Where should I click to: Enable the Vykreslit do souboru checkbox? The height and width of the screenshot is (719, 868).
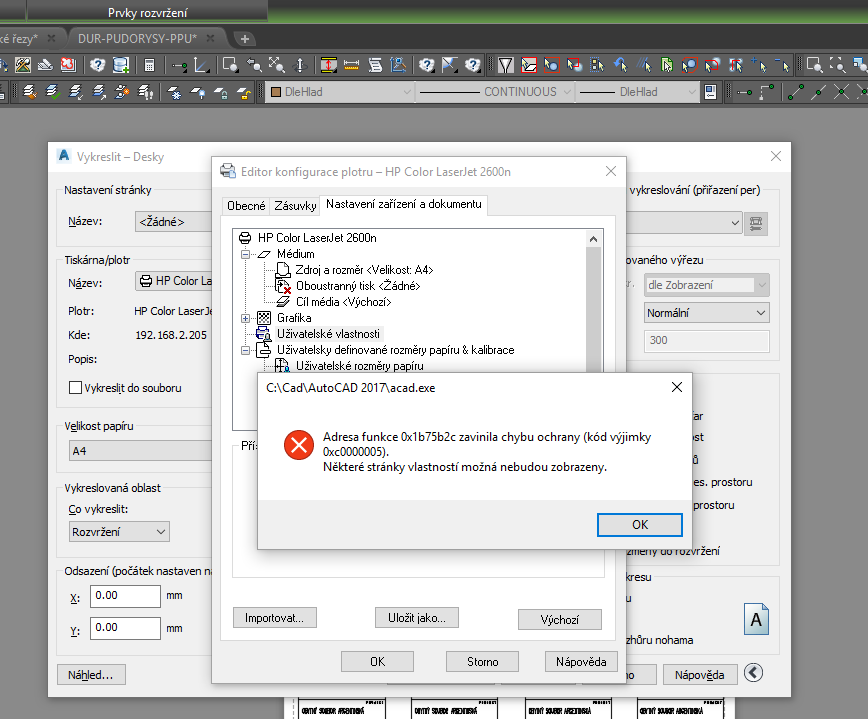pos(75,387)
